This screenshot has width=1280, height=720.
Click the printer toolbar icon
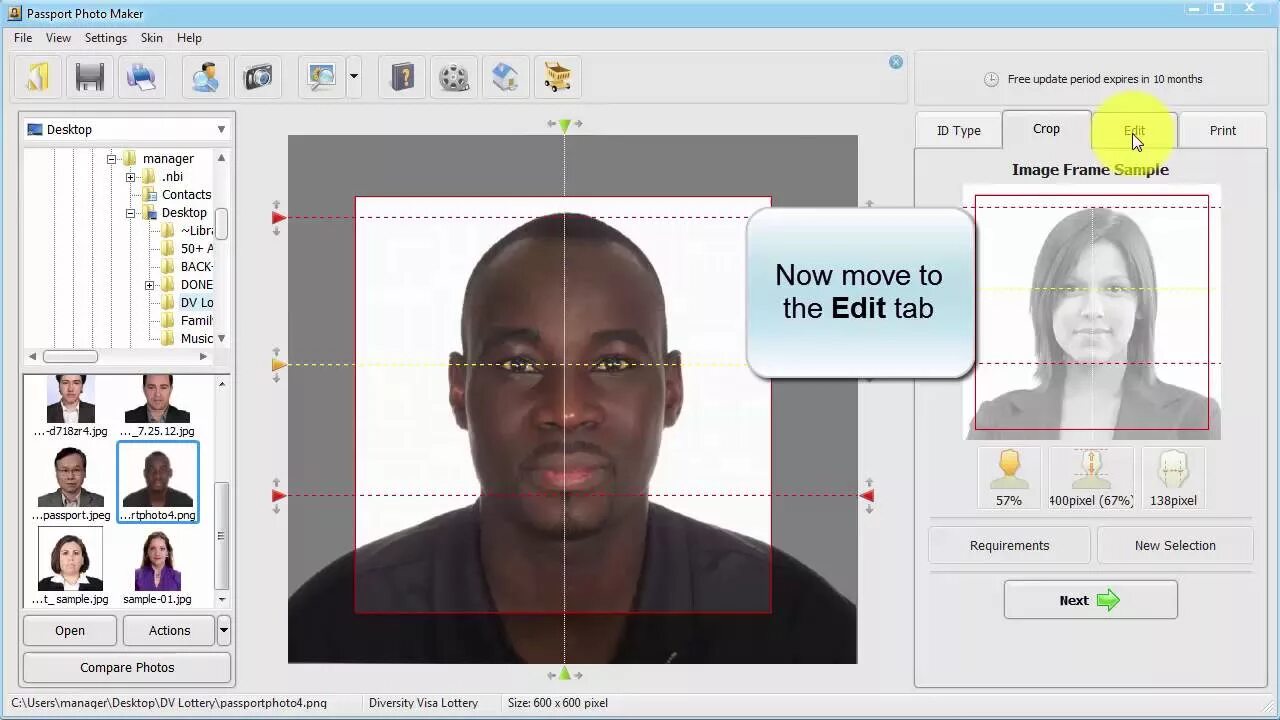tap(142, 77)
